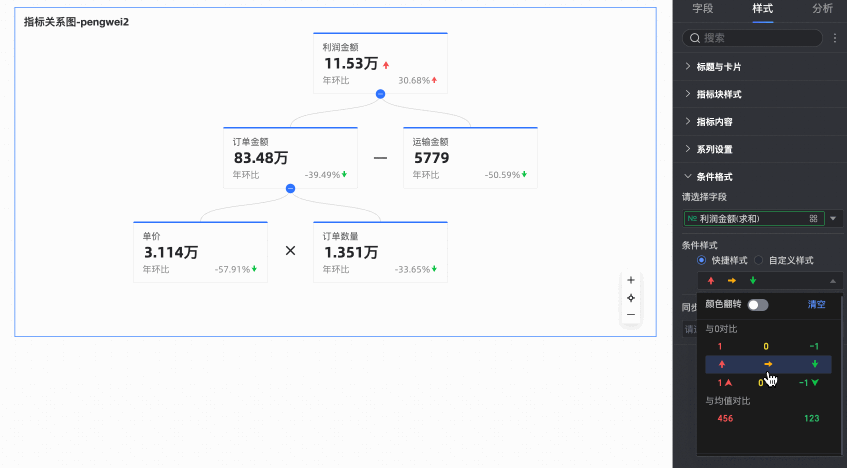This screenshot has width=847, height=468.
Task: Click the 5779 value text
Action: [432, 158]
